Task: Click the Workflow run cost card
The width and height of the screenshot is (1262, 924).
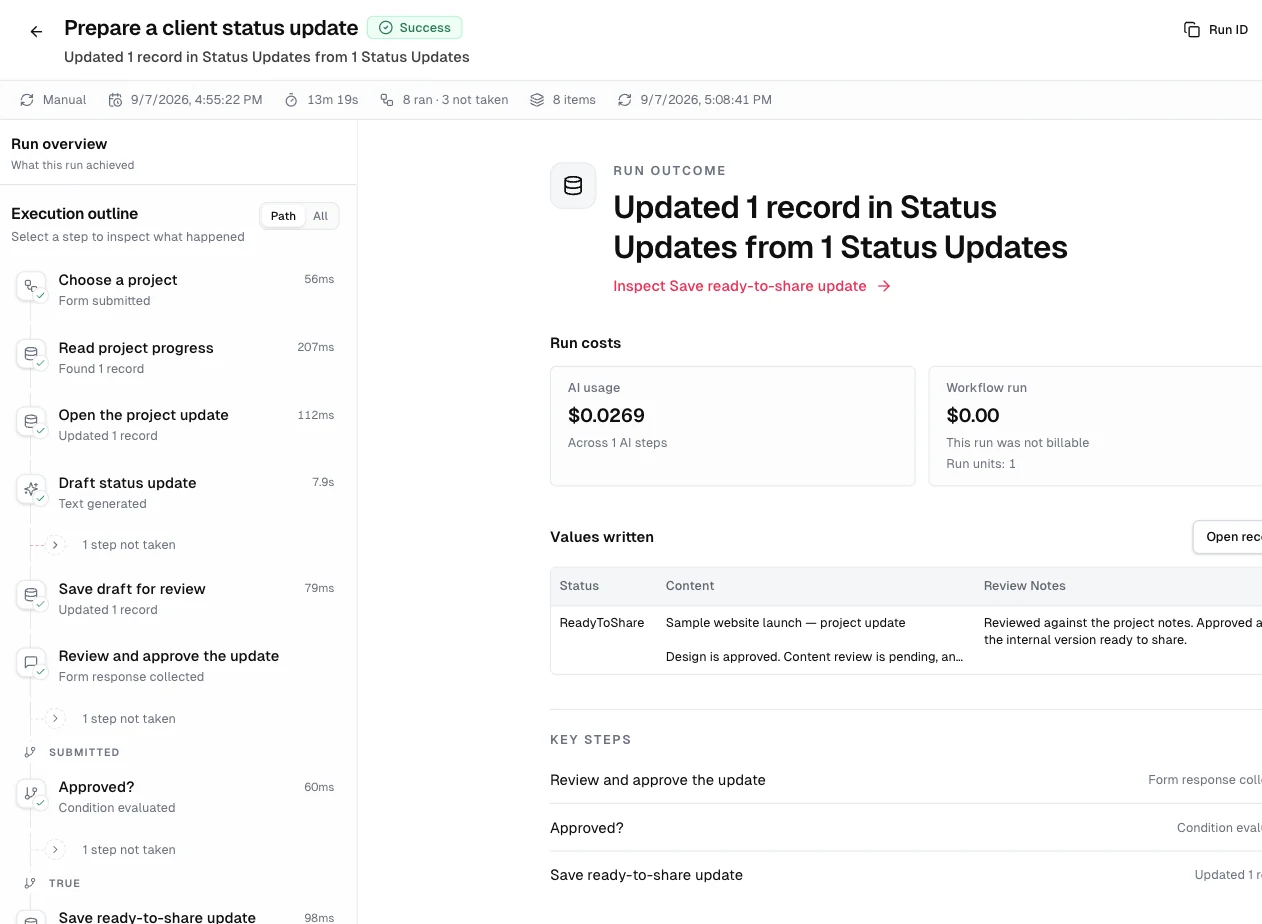Action: [x=1096, y=426]
